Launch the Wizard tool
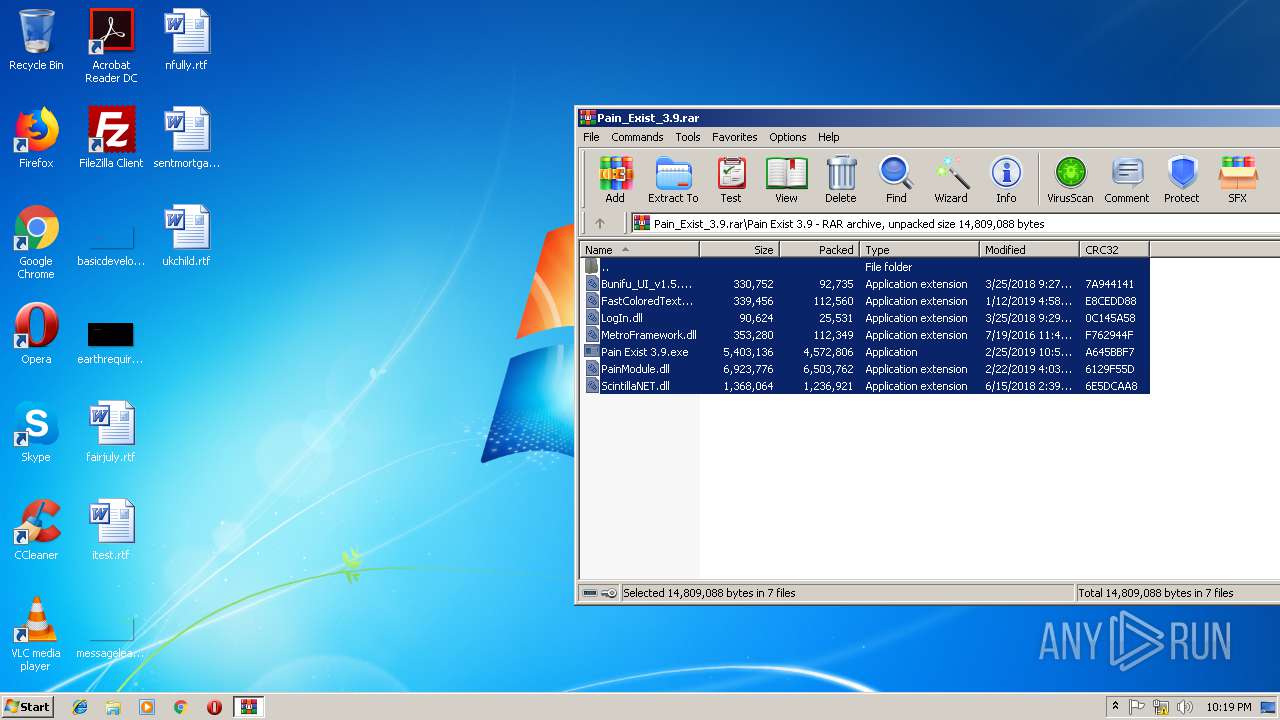 [951, 180]
